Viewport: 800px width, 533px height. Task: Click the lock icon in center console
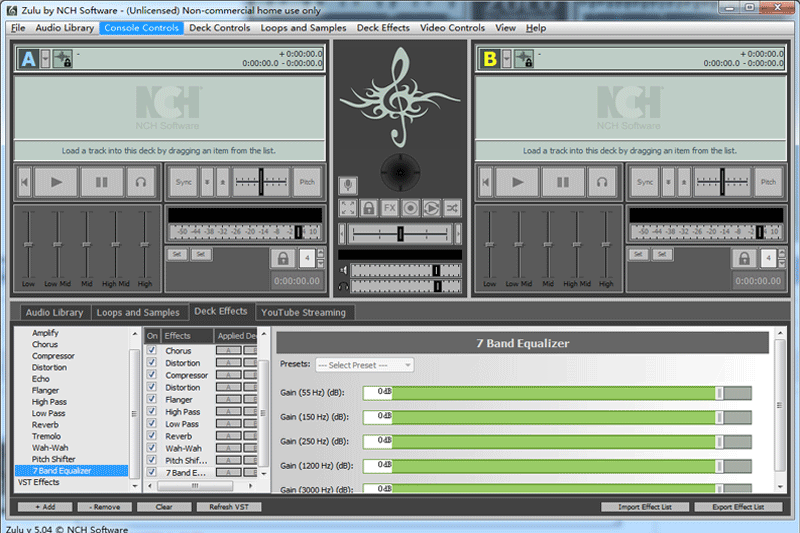tap(368, 208)
